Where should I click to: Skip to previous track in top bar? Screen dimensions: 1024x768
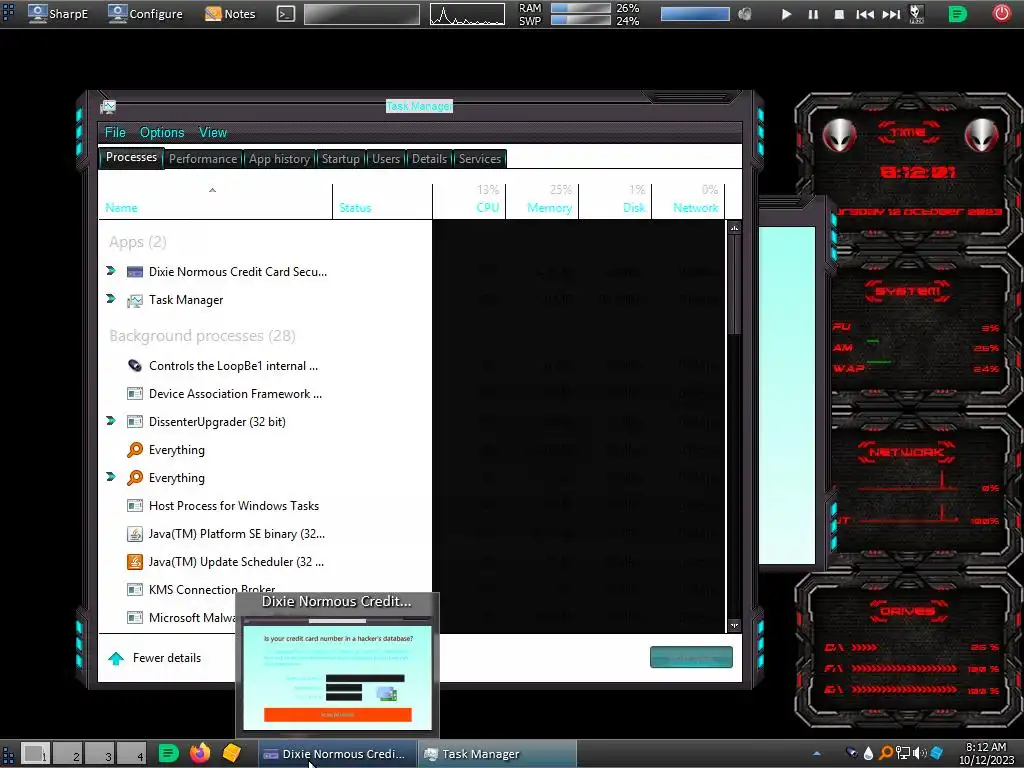[x=865, y=14]
